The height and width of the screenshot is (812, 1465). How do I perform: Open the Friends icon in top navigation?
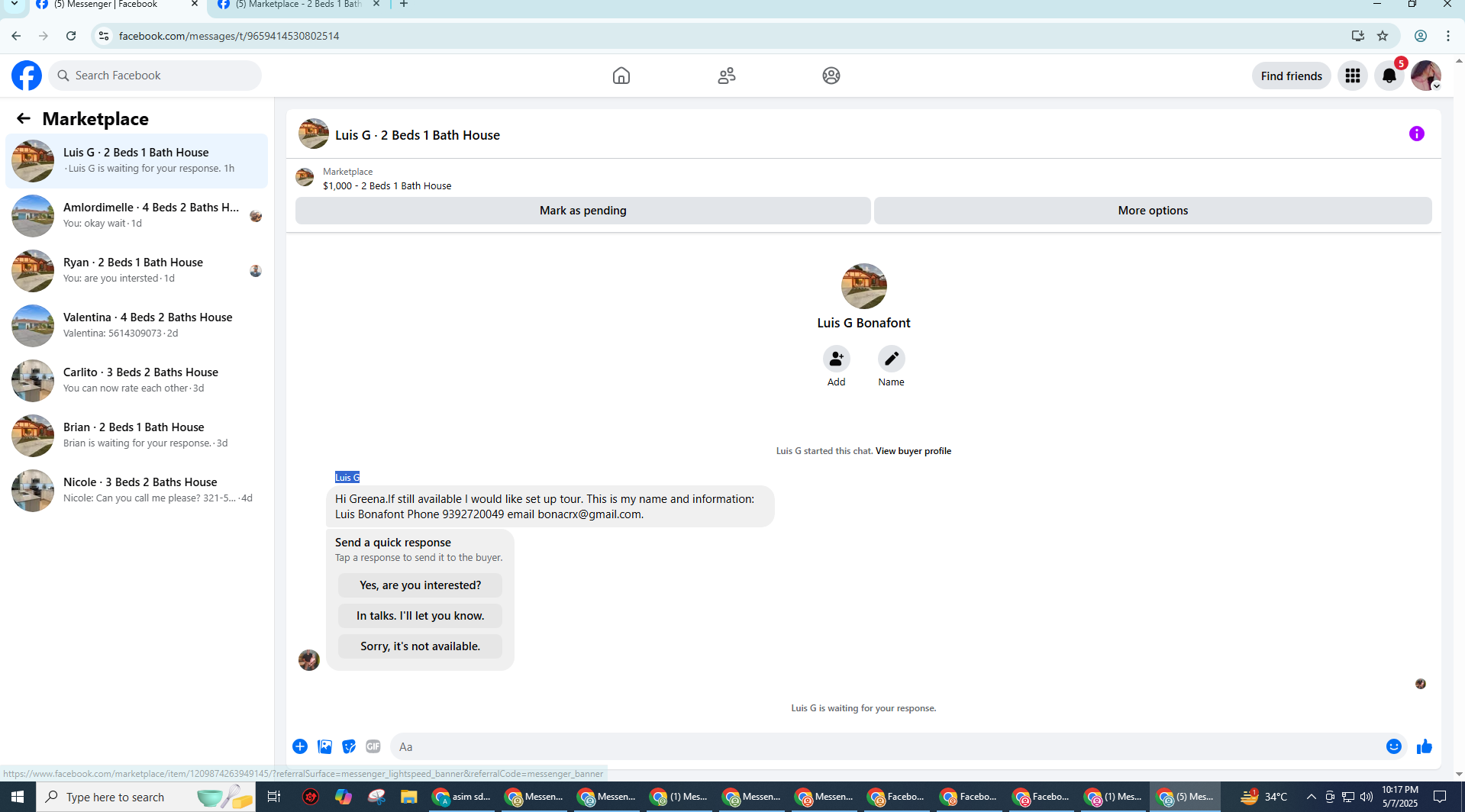(x=727, y=76)
